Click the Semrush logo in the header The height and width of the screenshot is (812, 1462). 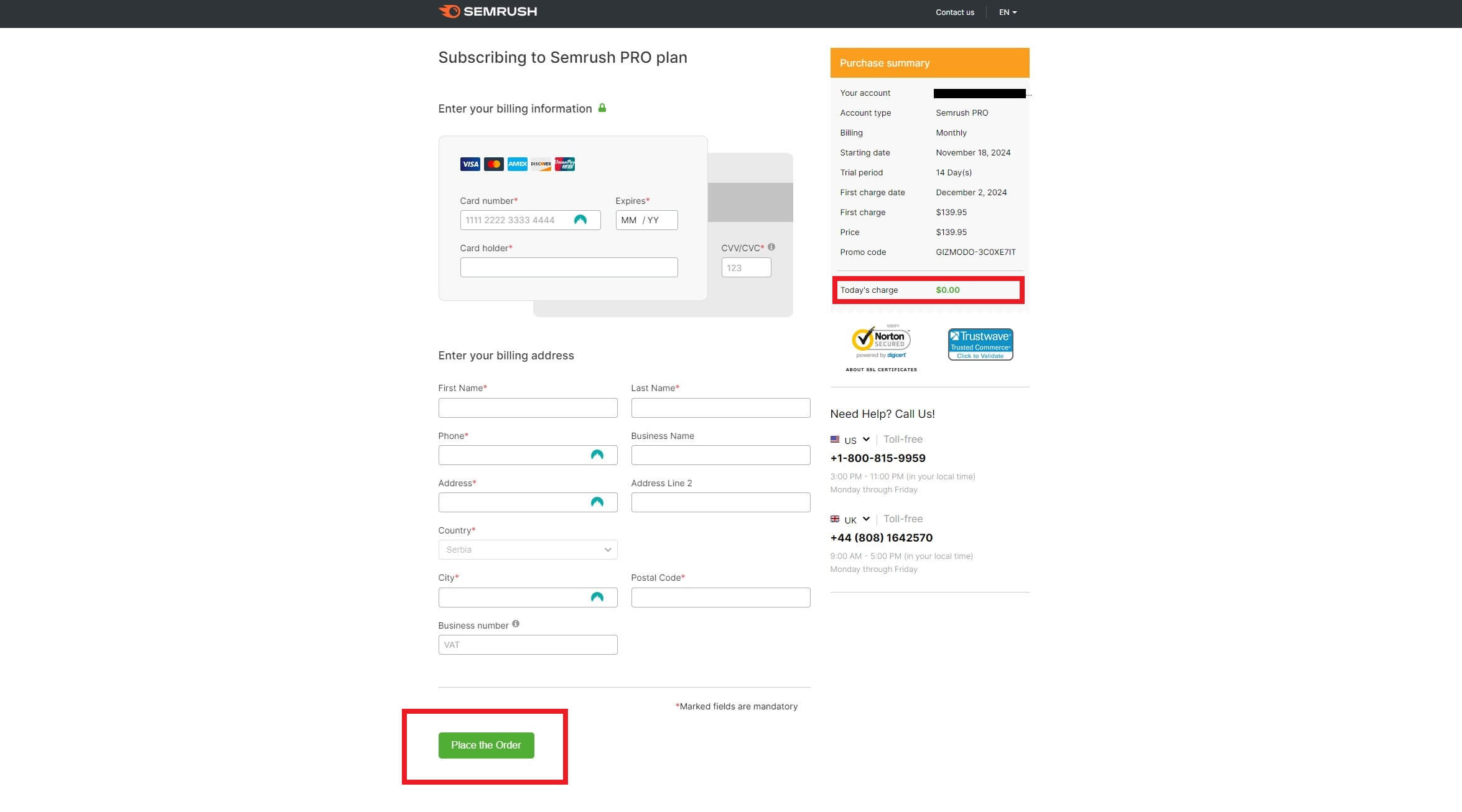(x=488, y=11)
